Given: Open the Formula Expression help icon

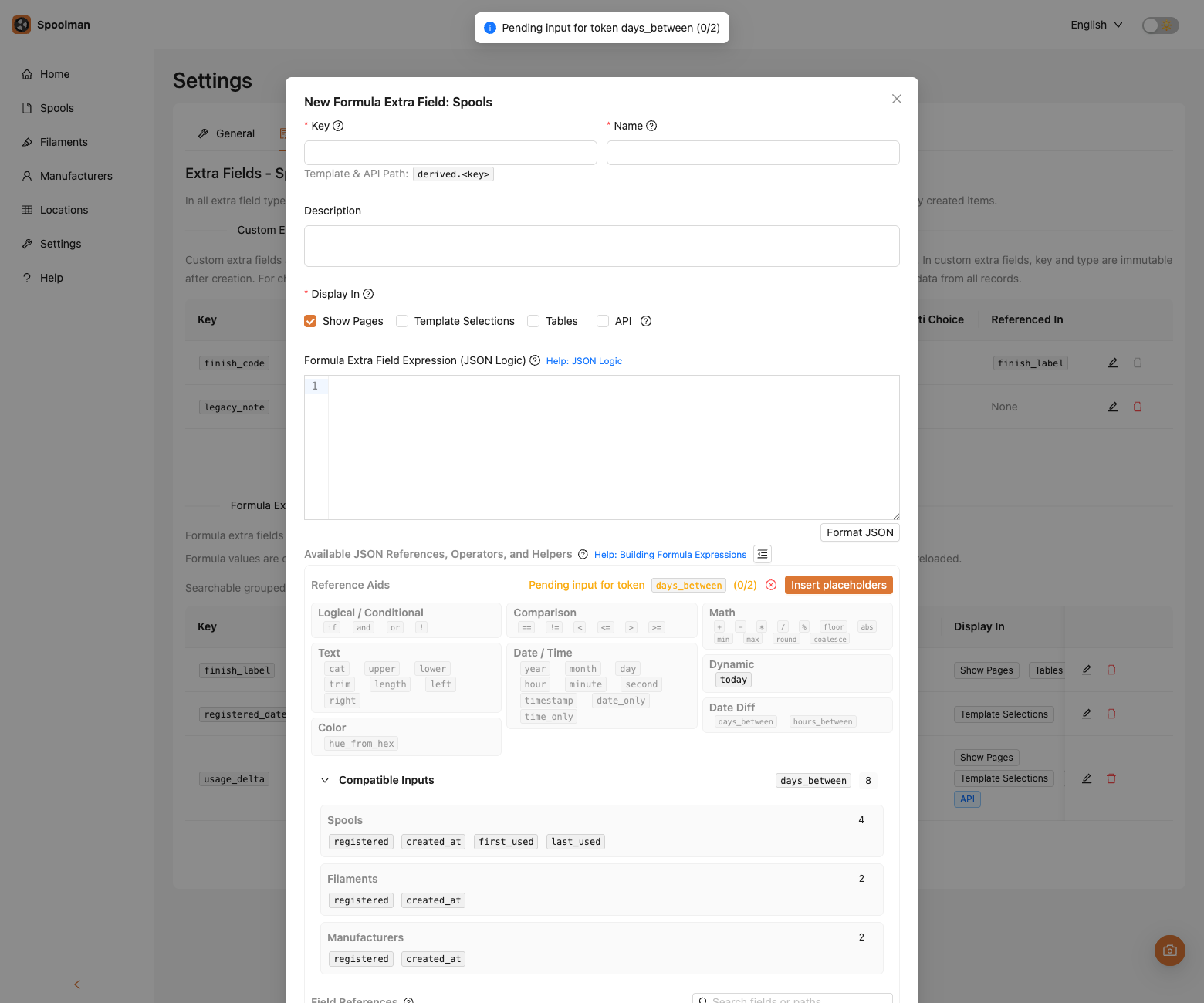Looking at the screenshot, I should 535,360.
